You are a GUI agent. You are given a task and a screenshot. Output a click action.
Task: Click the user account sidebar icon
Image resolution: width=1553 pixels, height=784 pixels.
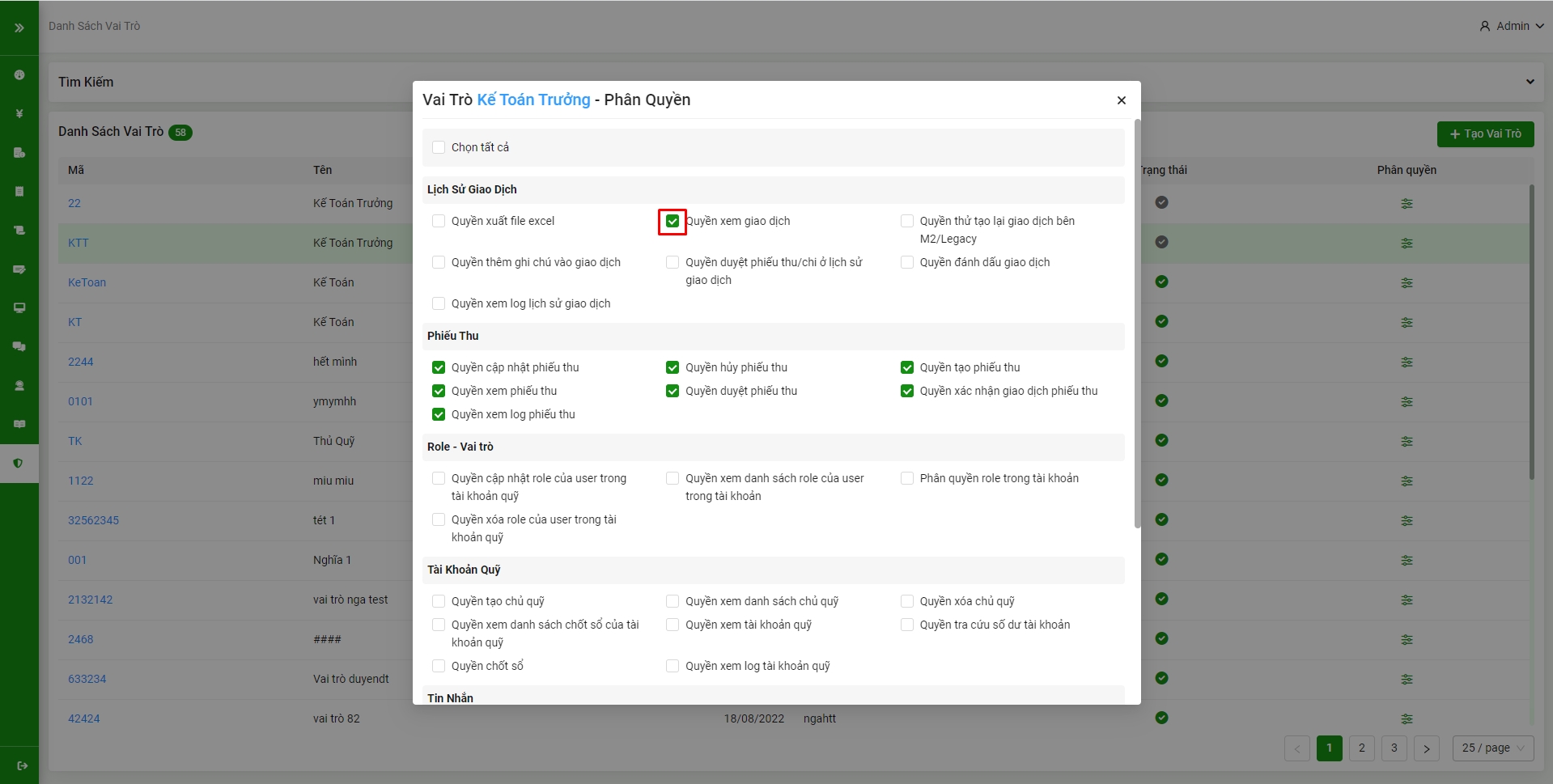click(x=19, y=385)
